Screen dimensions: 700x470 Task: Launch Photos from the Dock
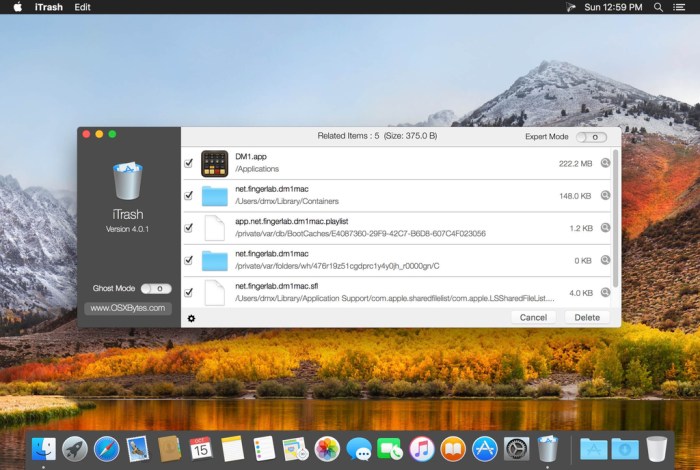327,449
